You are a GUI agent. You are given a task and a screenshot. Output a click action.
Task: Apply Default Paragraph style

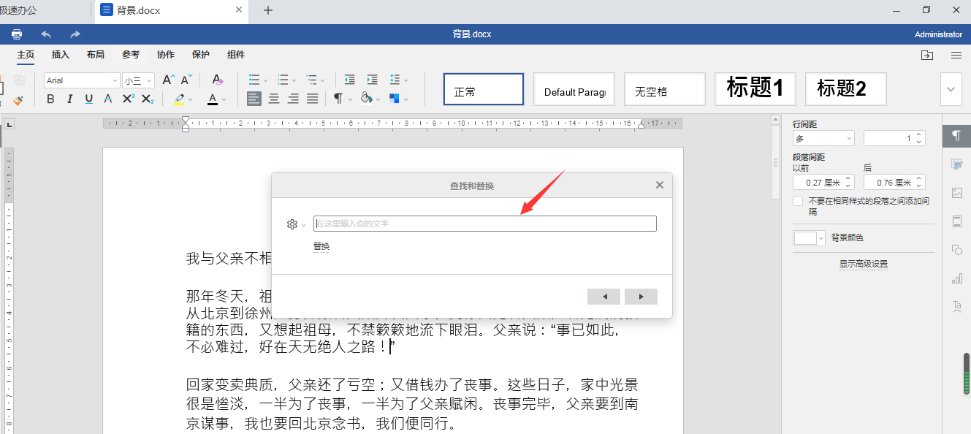click(x=574, y=89)
